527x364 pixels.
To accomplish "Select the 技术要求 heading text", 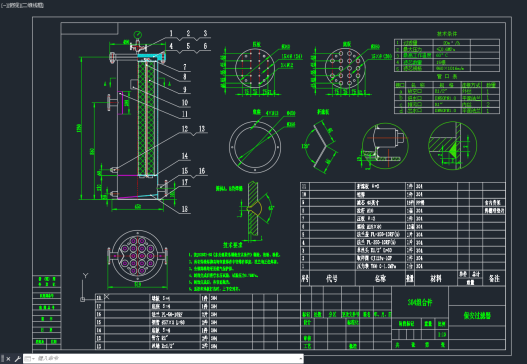I will (233, 245).
